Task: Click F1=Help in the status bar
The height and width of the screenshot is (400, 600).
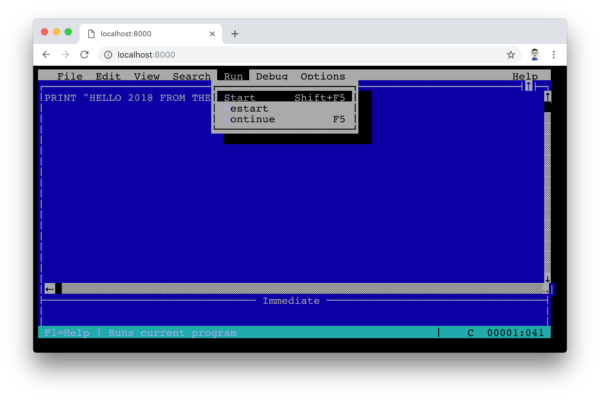Action: click(x=67, y=333)
